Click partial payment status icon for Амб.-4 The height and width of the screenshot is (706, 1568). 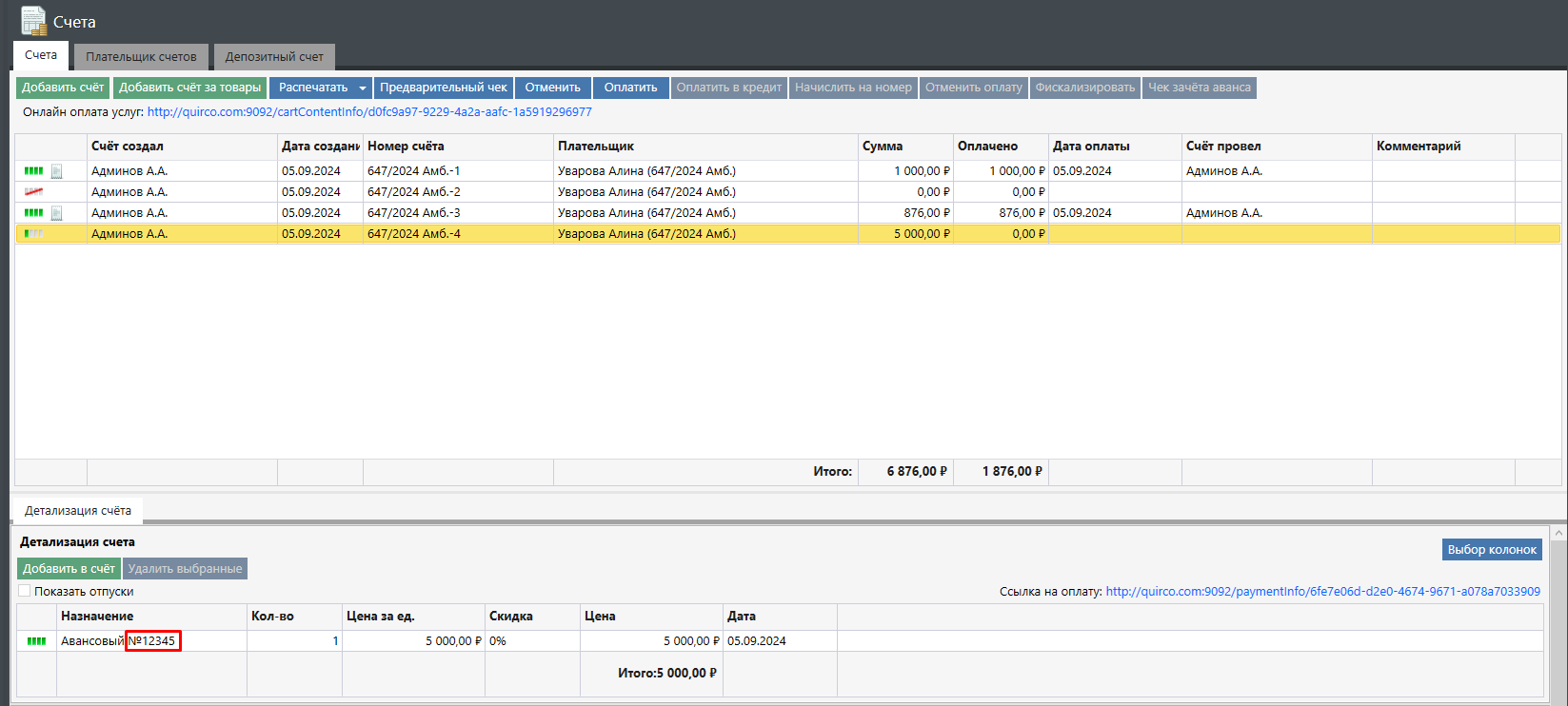click(x=33, y=234)
